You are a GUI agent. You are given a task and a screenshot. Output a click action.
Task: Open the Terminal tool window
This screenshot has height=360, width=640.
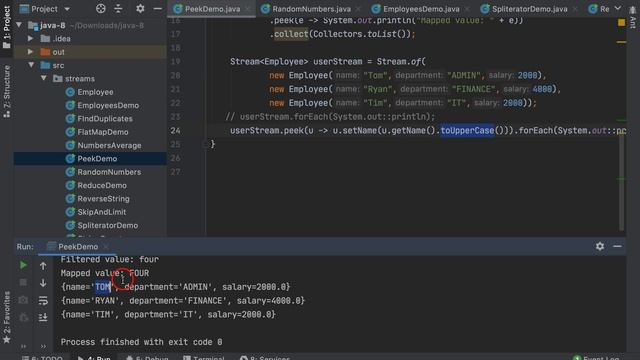(x=204, y=358)
